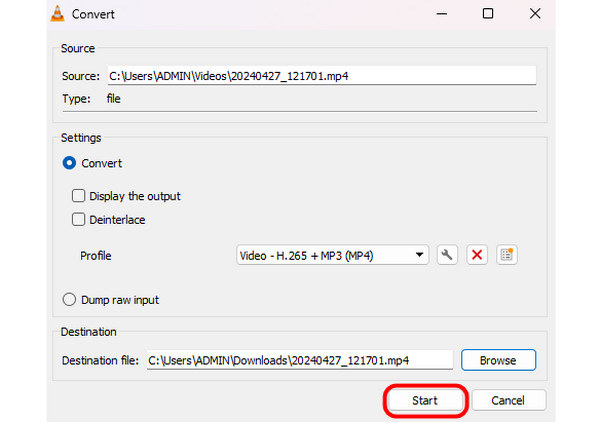Click the 'Type:' label text
This screenshot has width=600, height=422.
click(x=77, y=99)
